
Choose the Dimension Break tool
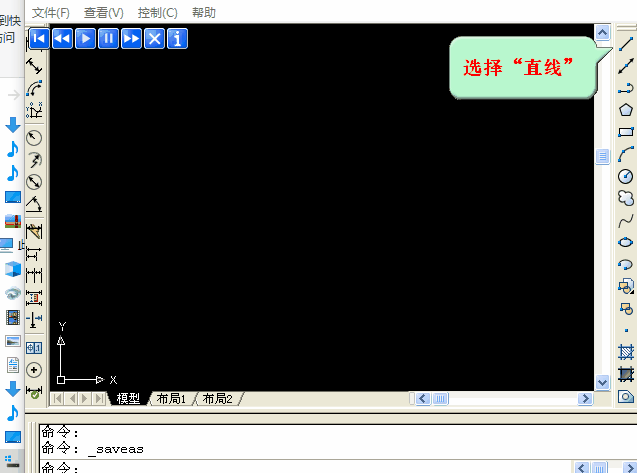[x=34, y=320]
